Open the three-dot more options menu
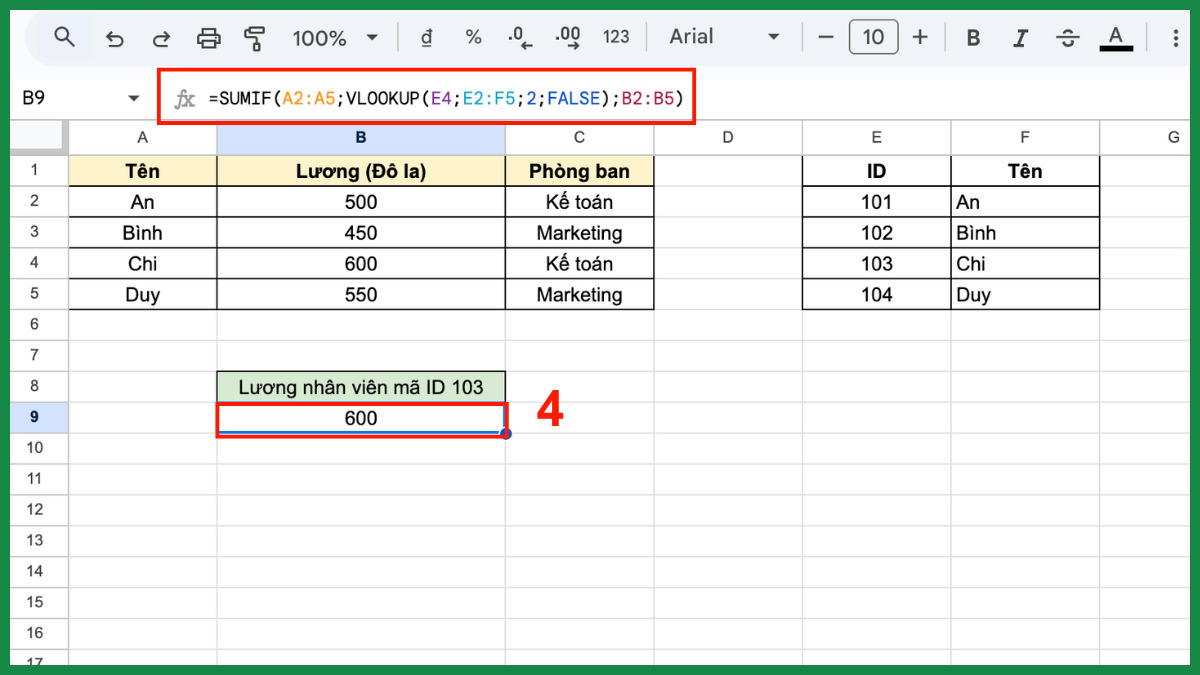Viewport: 1200px width, 675px height. (1176, 38)
